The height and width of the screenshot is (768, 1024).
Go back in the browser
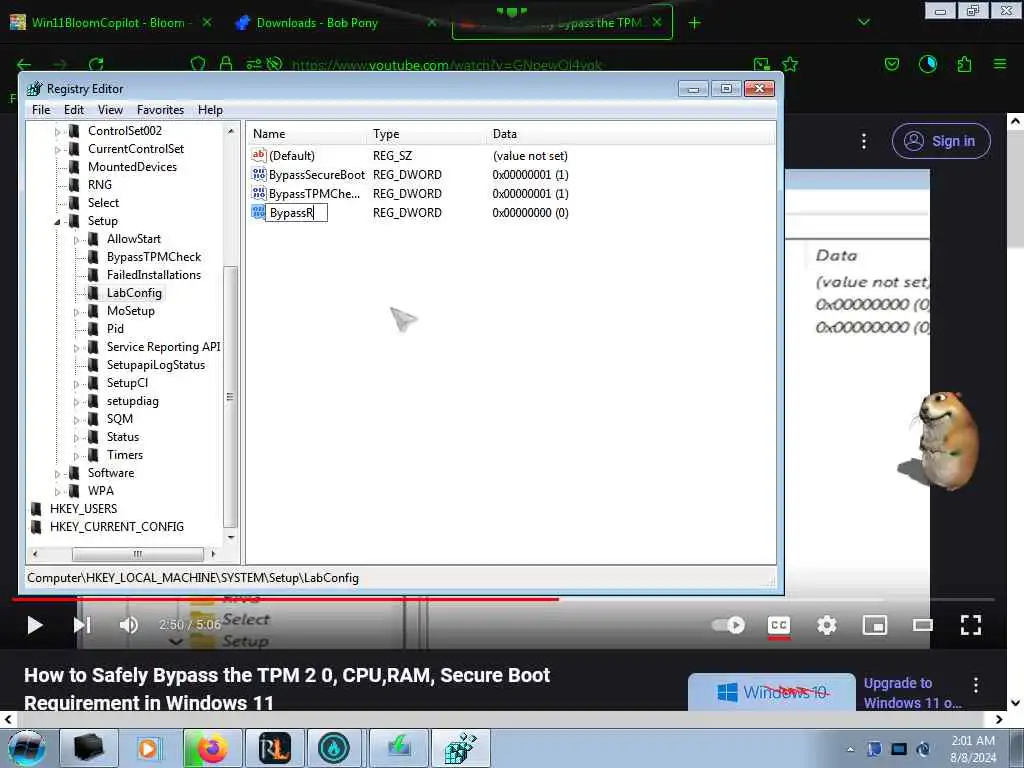pyautogui.click(x=24, y=64)
